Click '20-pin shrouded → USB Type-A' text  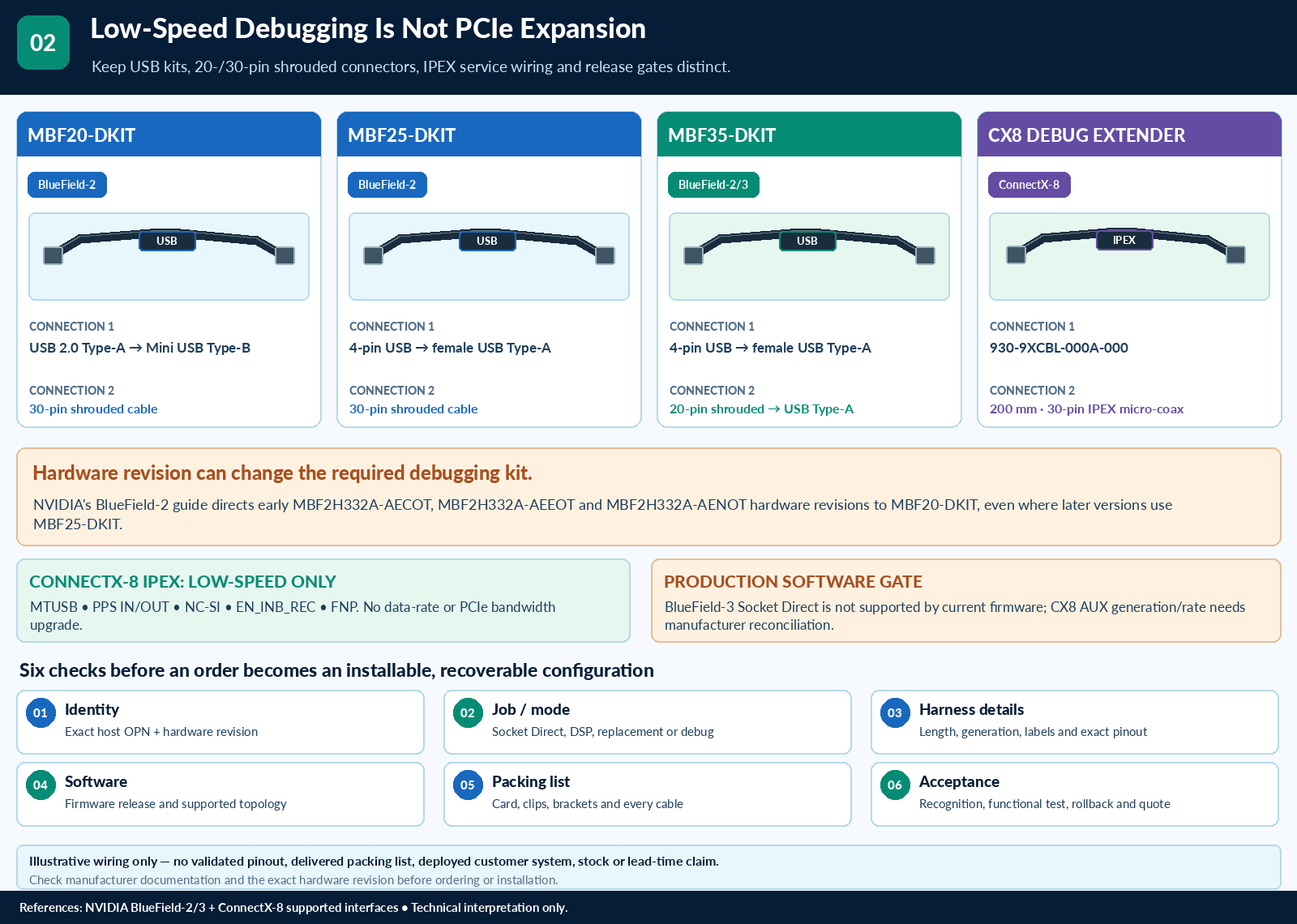click(761, 409)
